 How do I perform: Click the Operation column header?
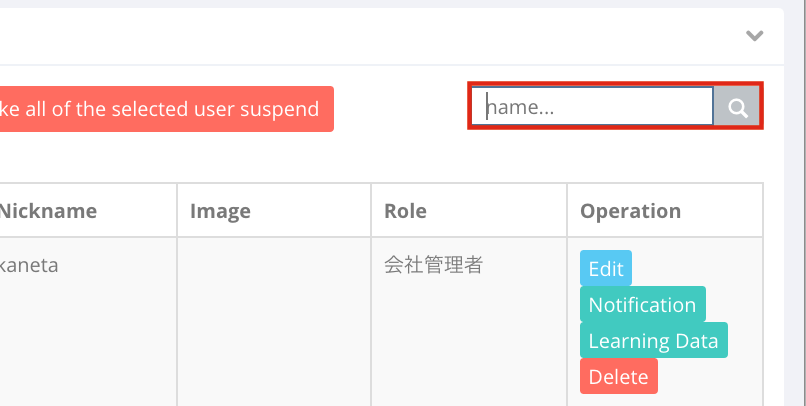[630, 211]
